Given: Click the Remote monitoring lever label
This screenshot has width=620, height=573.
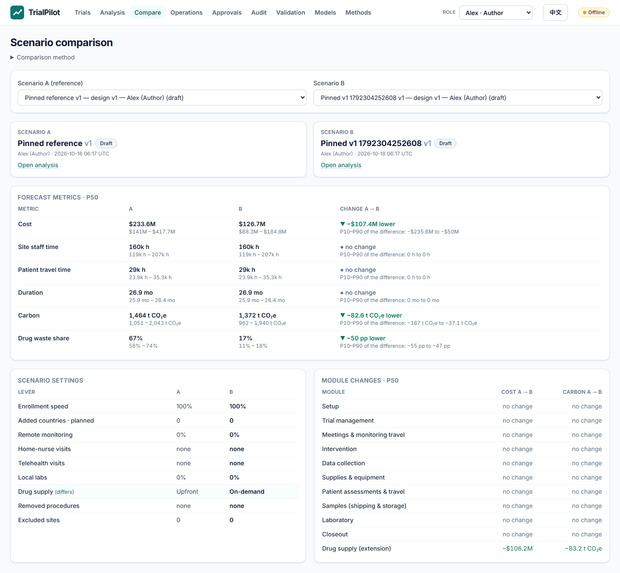Looking at the screenshot, I should point(45,435).
